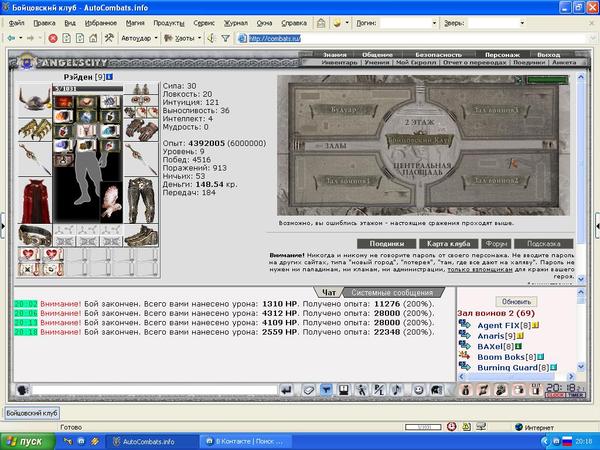The image size is (600, 450).
Task: Open the Автоудар dropdown
Action: tap(139, 38)
